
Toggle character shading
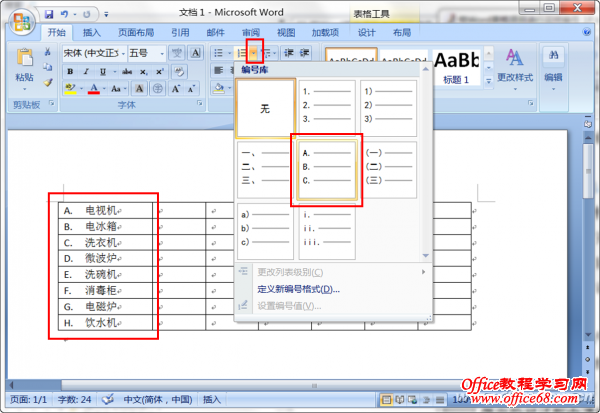(x=139, y=89)
